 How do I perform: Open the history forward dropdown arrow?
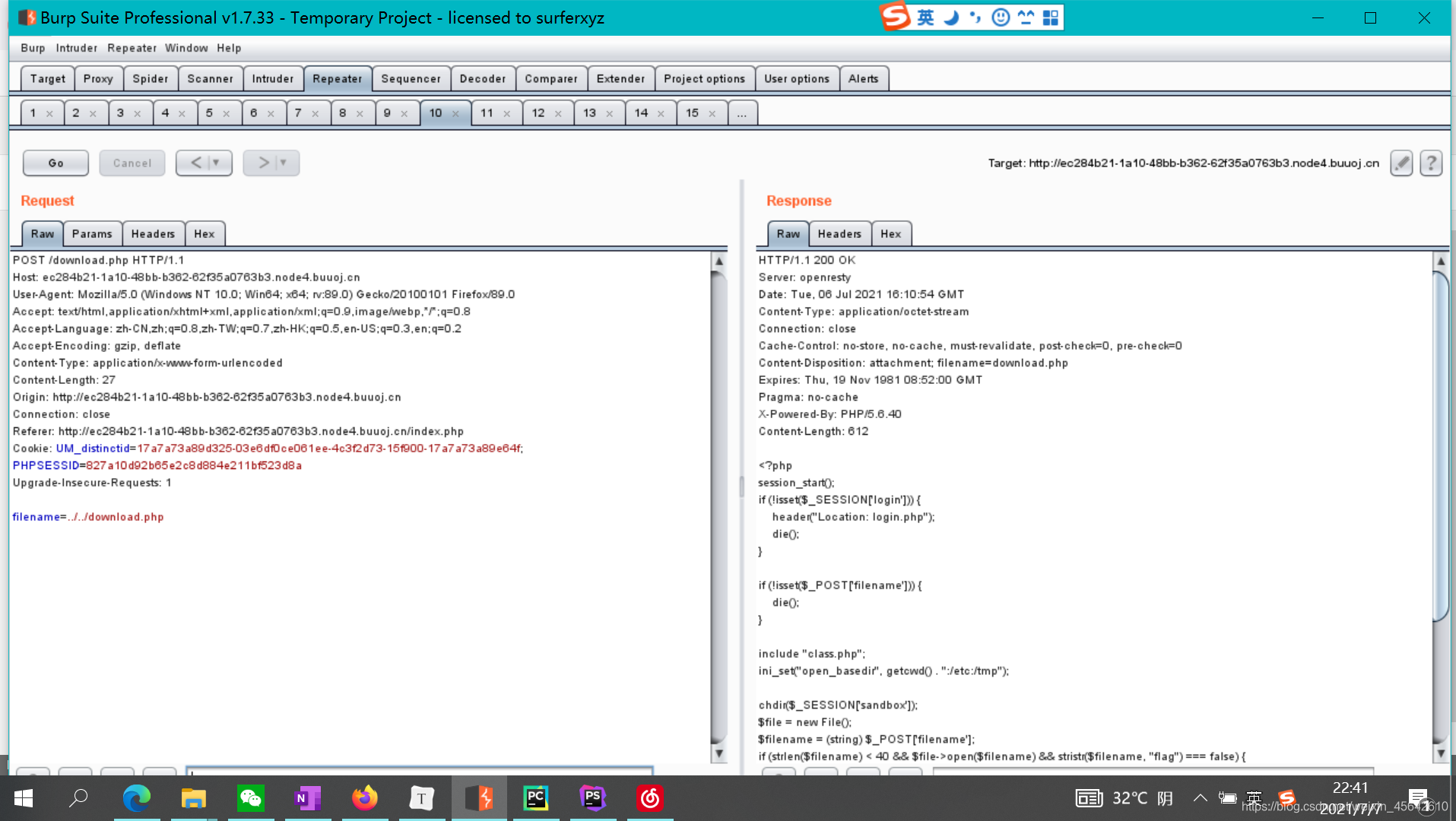284,163
